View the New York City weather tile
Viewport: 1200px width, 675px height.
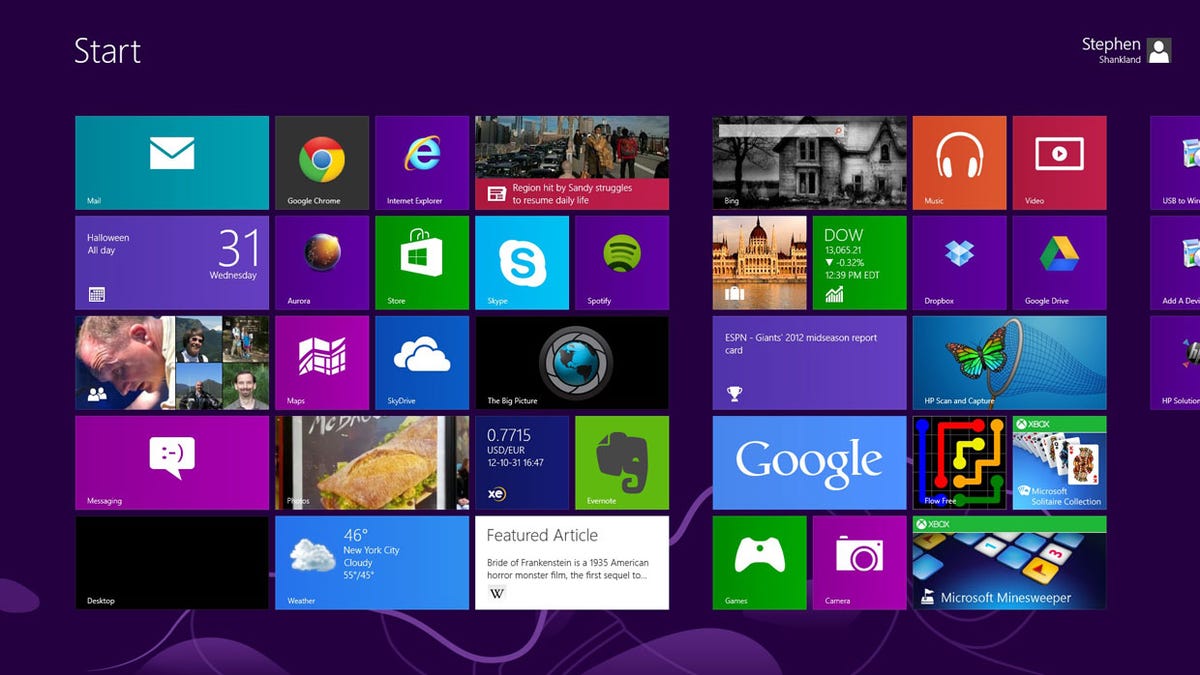[x=371, y=563]
